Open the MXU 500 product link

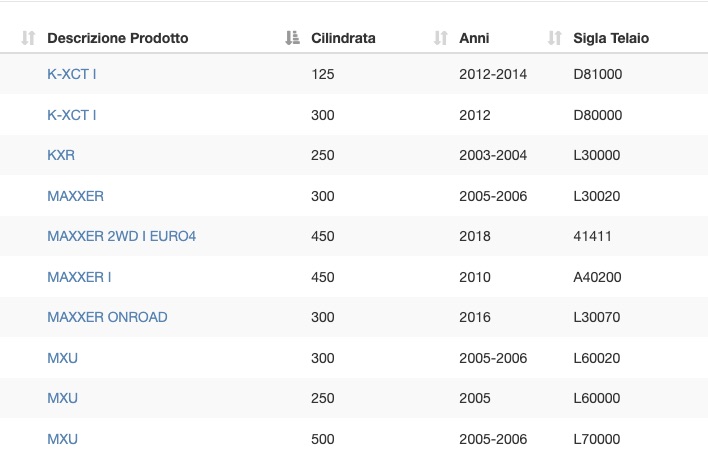pyautogui.click(x=62, y=439)
